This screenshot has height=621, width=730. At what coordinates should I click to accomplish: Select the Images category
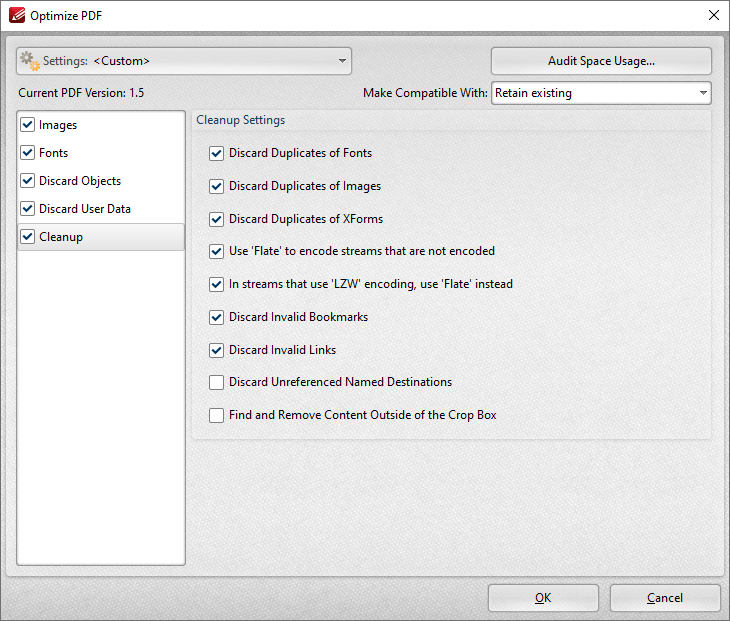pos(58,125)
